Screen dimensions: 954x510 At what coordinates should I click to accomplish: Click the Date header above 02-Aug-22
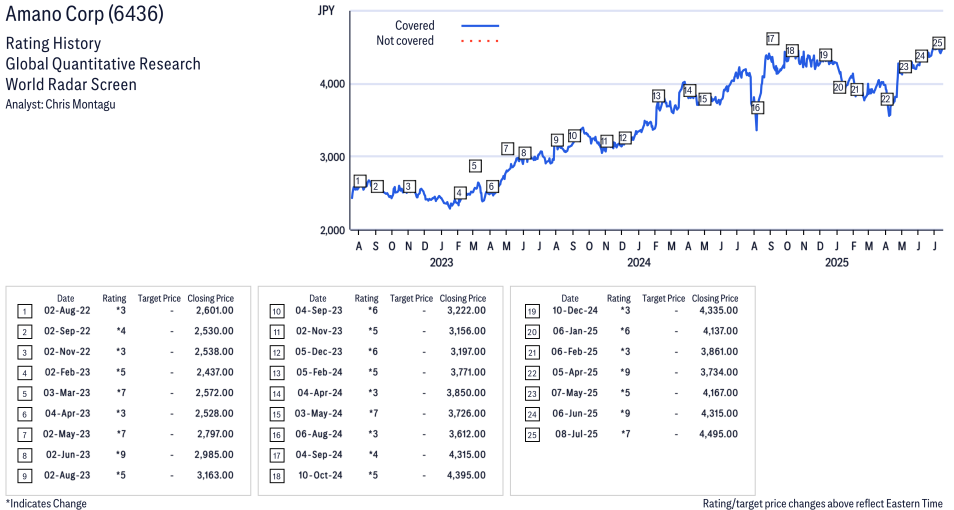pos(66,299)
